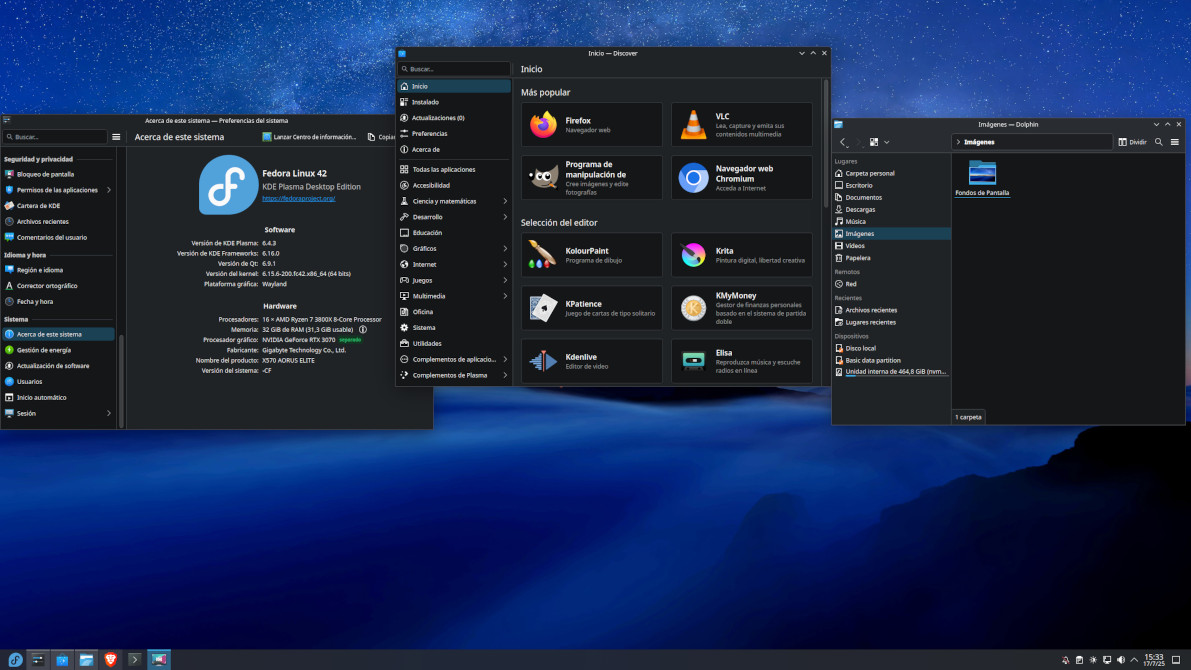The height and width of the screenshot is (670, 1191).
Task: Open the fedoraproject.org link
Action: (299, 198)
